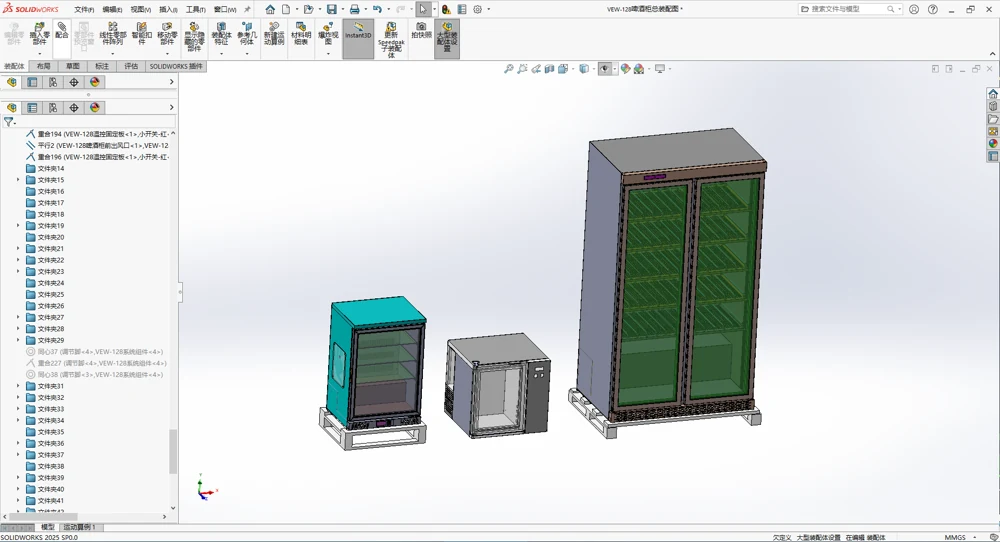The image size is (1000, 542).
Task: Expand the 文件夹23 folder
Action: pos(18,272)
